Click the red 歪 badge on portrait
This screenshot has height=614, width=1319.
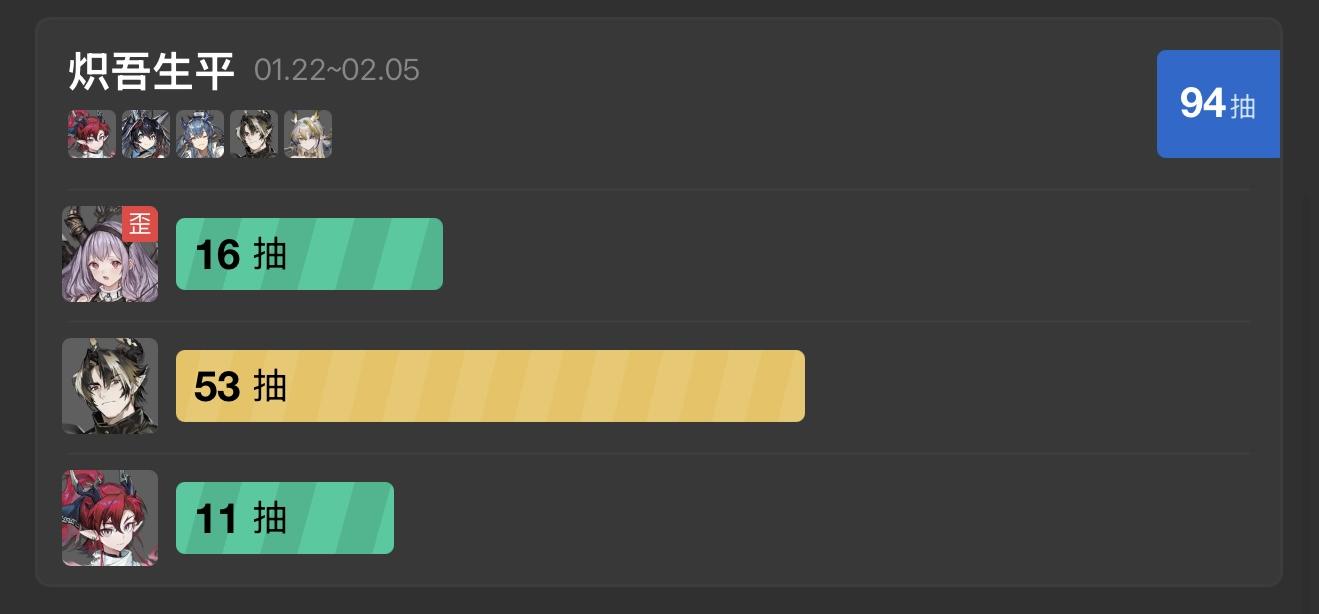[x=140, y=223]
